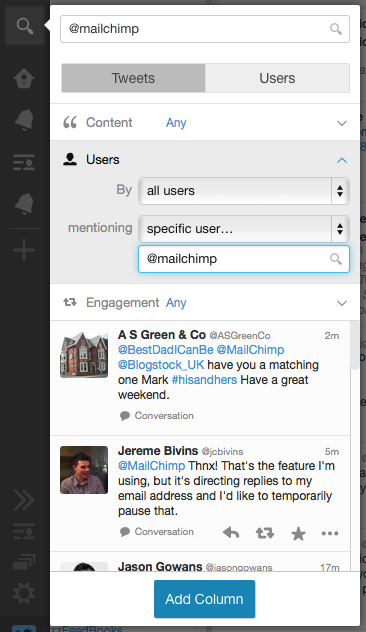Image resolution: width=366 pixels, height=632 pixels.
Task: Click the Add Column button
Action: (x=204, y=599)
